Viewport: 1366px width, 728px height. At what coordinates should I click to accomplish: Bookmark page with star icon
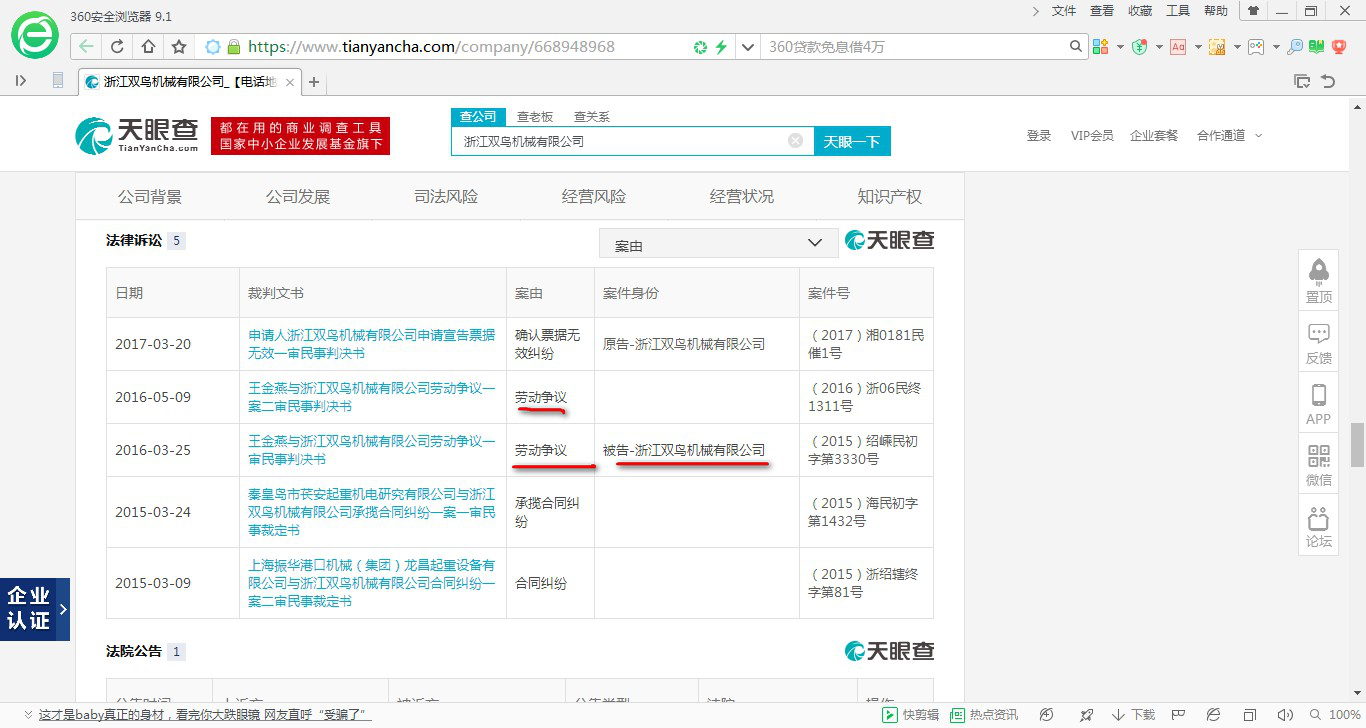tap(179, 47)
